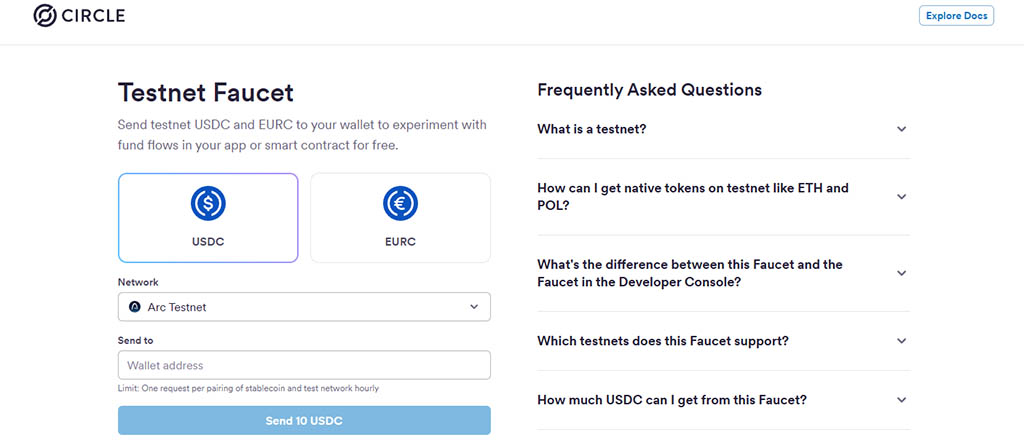Click the Explore Docs button

coord(956,16)
